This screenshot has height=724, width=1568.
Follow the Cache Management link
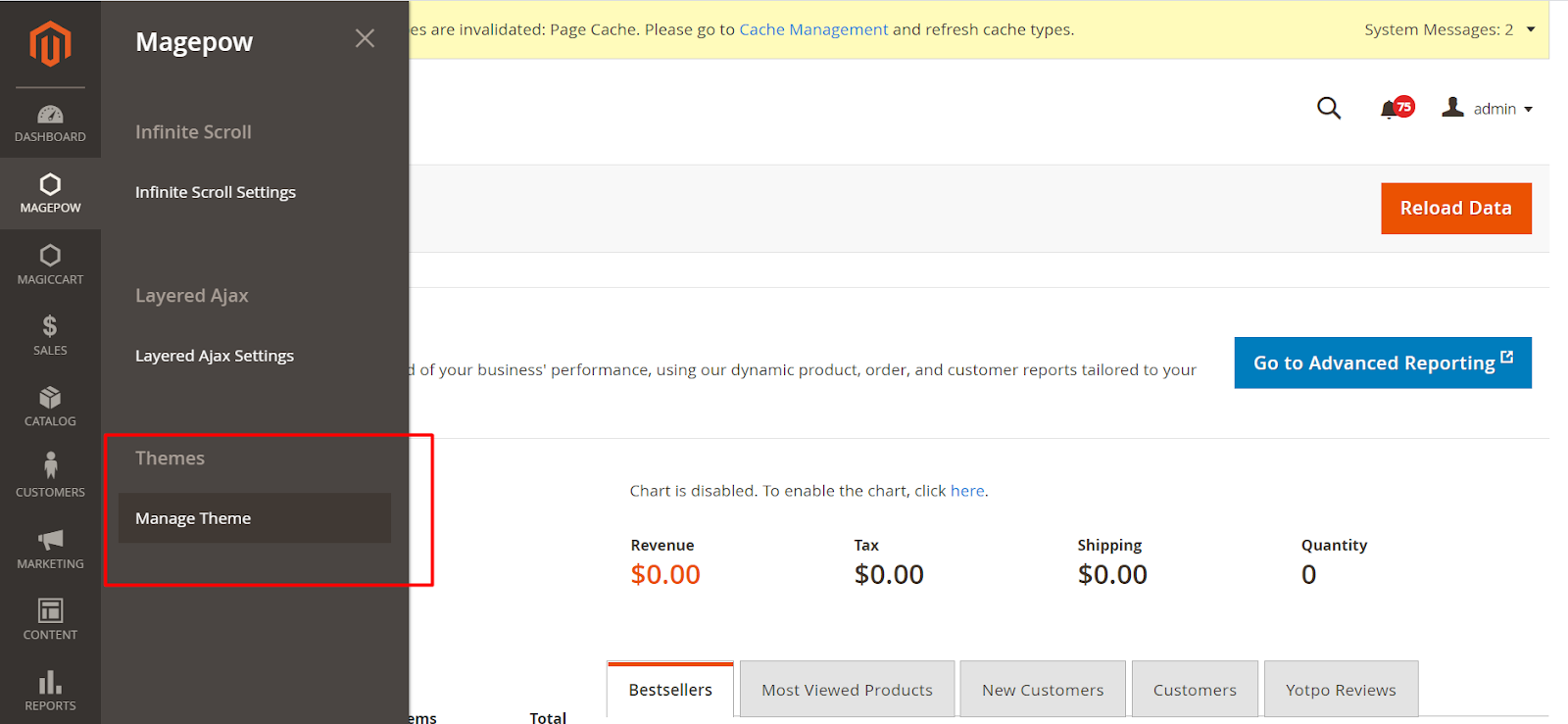[x=813, y=29]
